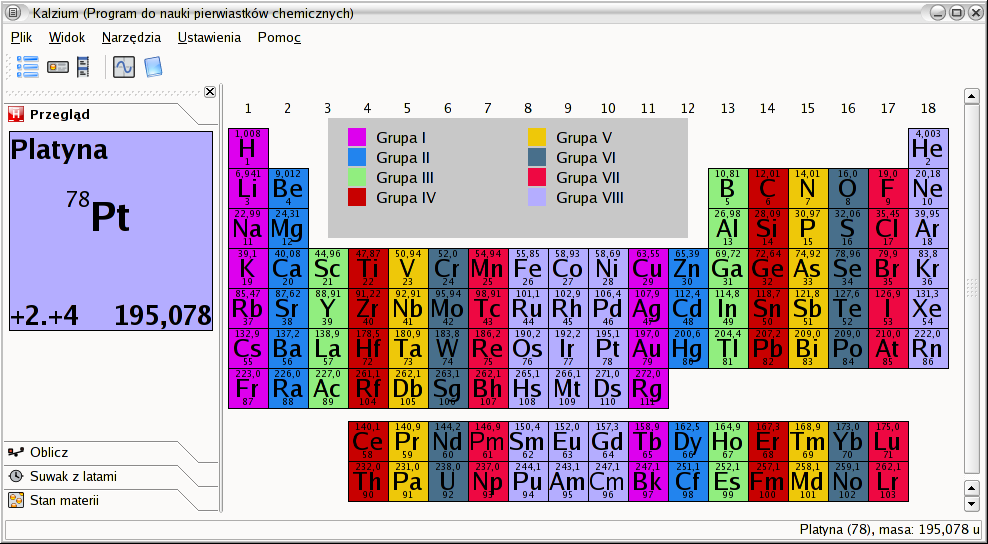
Task: Select the Gold (Au) element cell
Action: (x=648, y=349)
